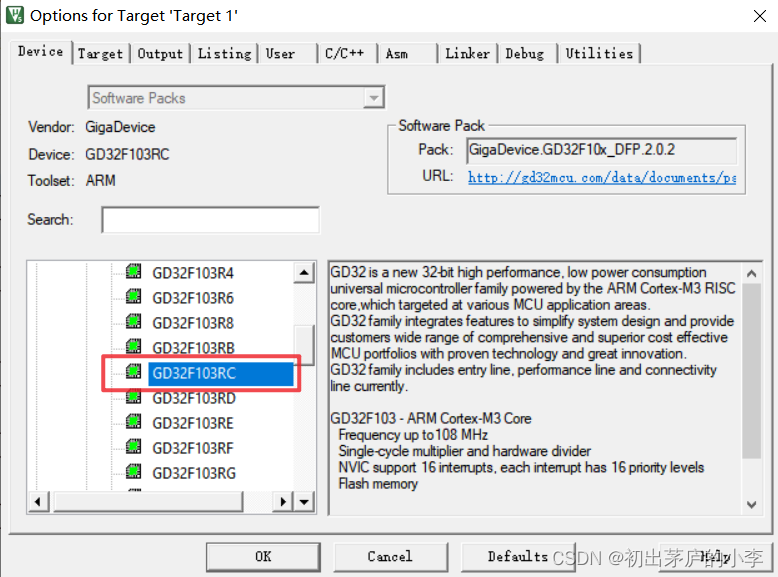Click the chip icon beside GD32F103R8

[x=133, y=321]
